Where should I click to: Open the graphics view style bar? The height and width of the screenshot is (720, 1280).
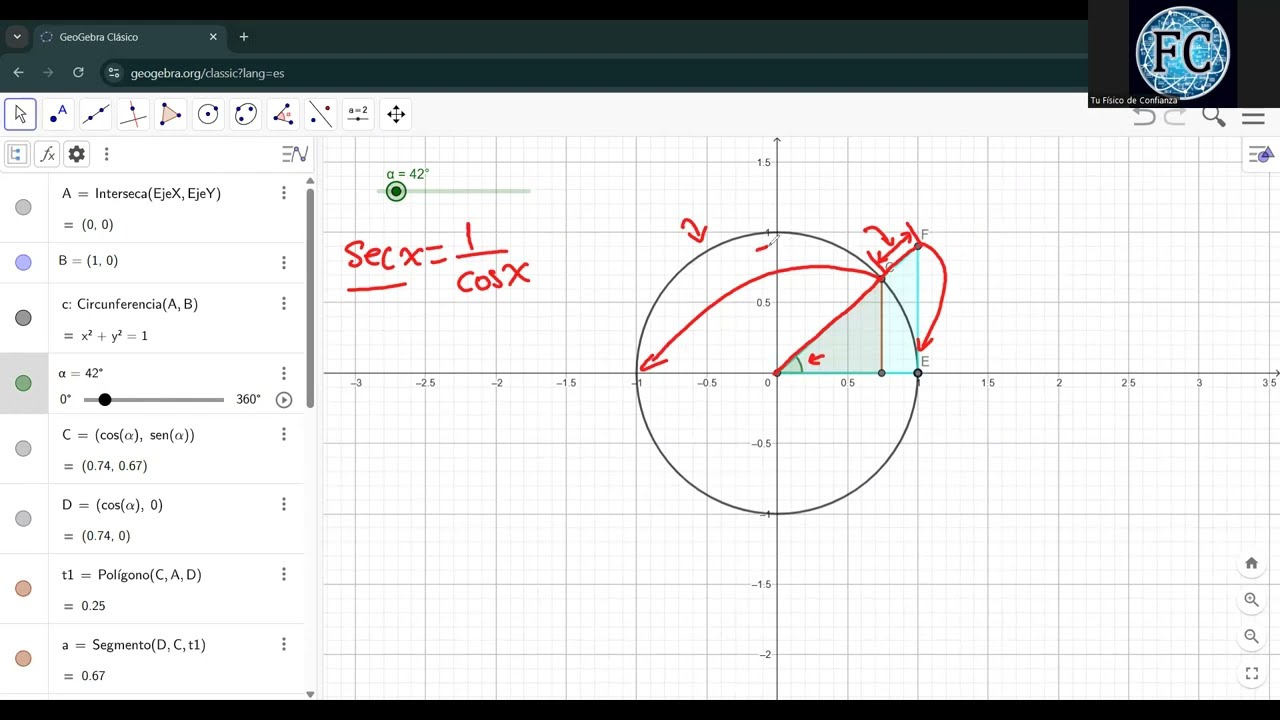click(1260, 154)
